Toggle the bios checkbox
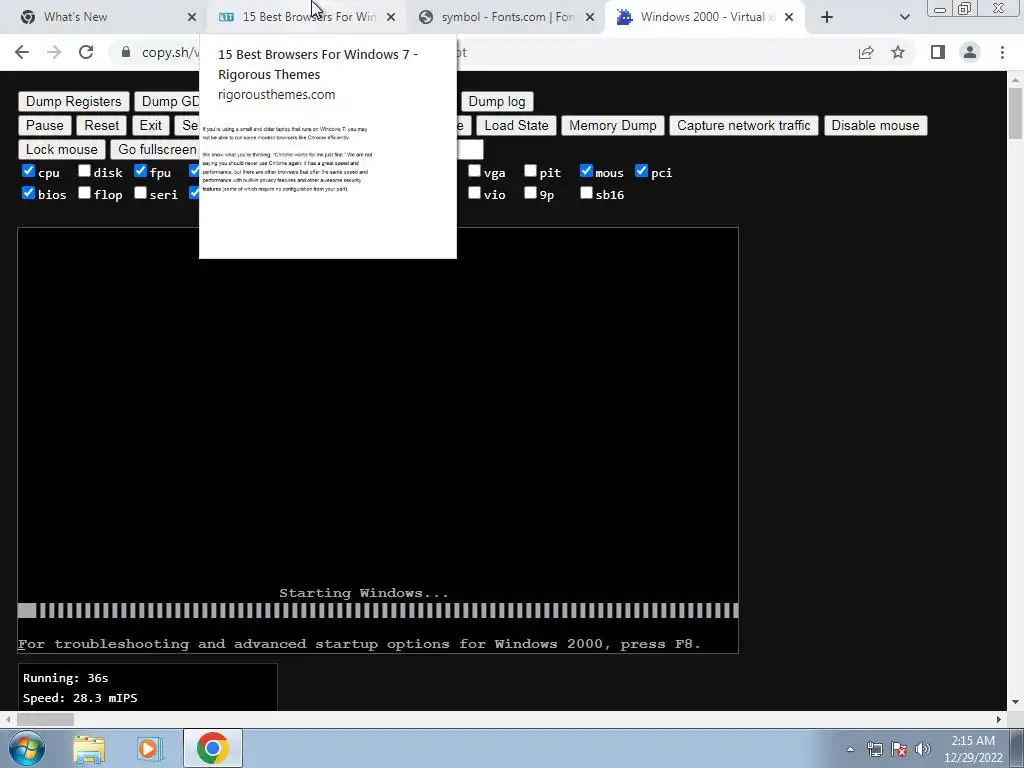1024x768 pixels. (28, 193)
